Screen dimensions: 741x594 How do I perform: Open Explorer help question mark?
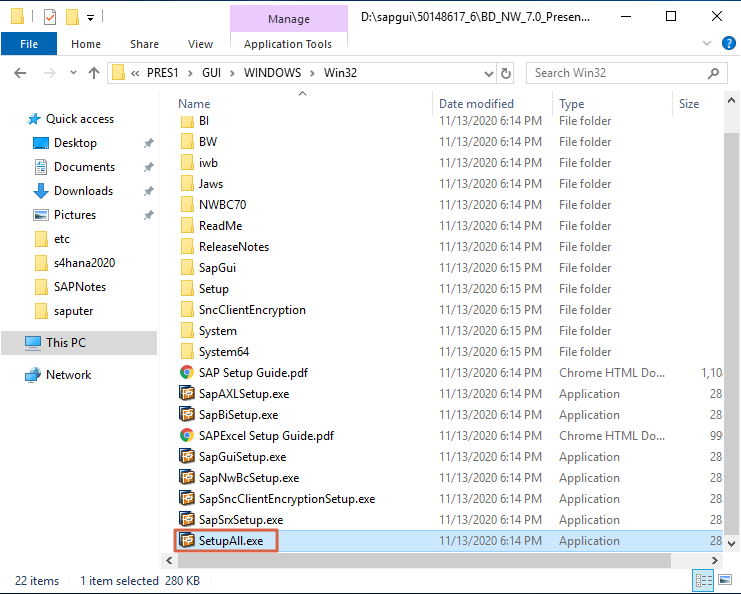point(729,43)
